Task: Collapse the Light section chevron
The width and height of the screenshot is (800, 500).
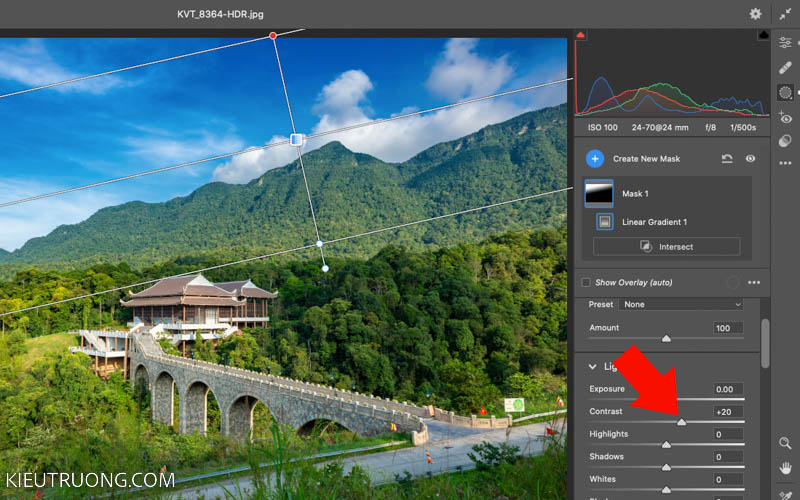Action: coord(592,366)
